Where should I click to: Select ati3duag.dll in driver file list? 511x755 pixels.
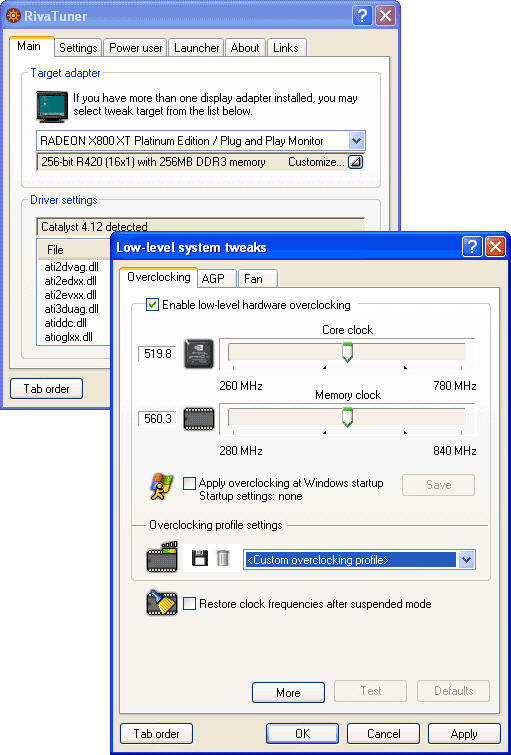pos(71,309)
